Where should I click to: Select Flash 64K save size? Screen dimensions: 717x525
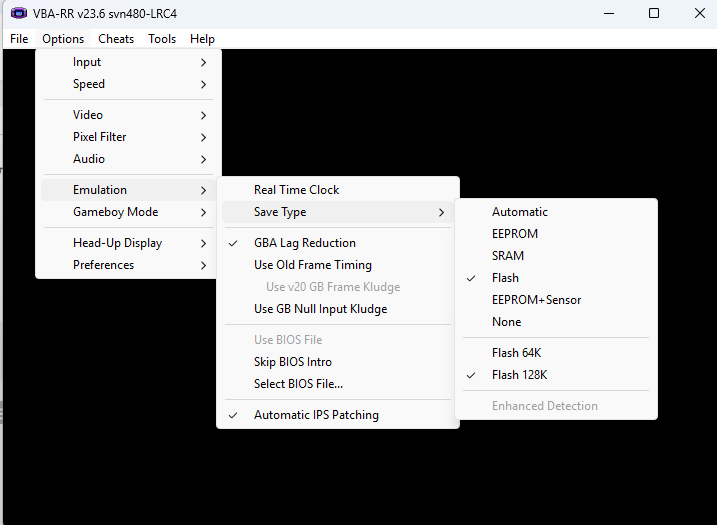click(518, 353)
